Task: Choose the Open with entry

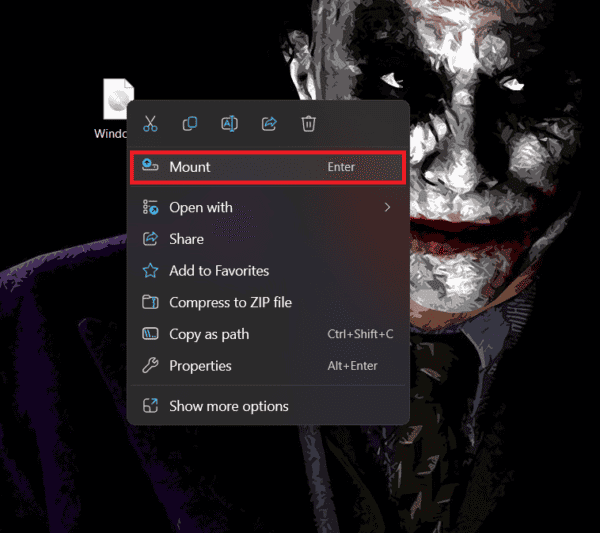Action: coord(201,207)
